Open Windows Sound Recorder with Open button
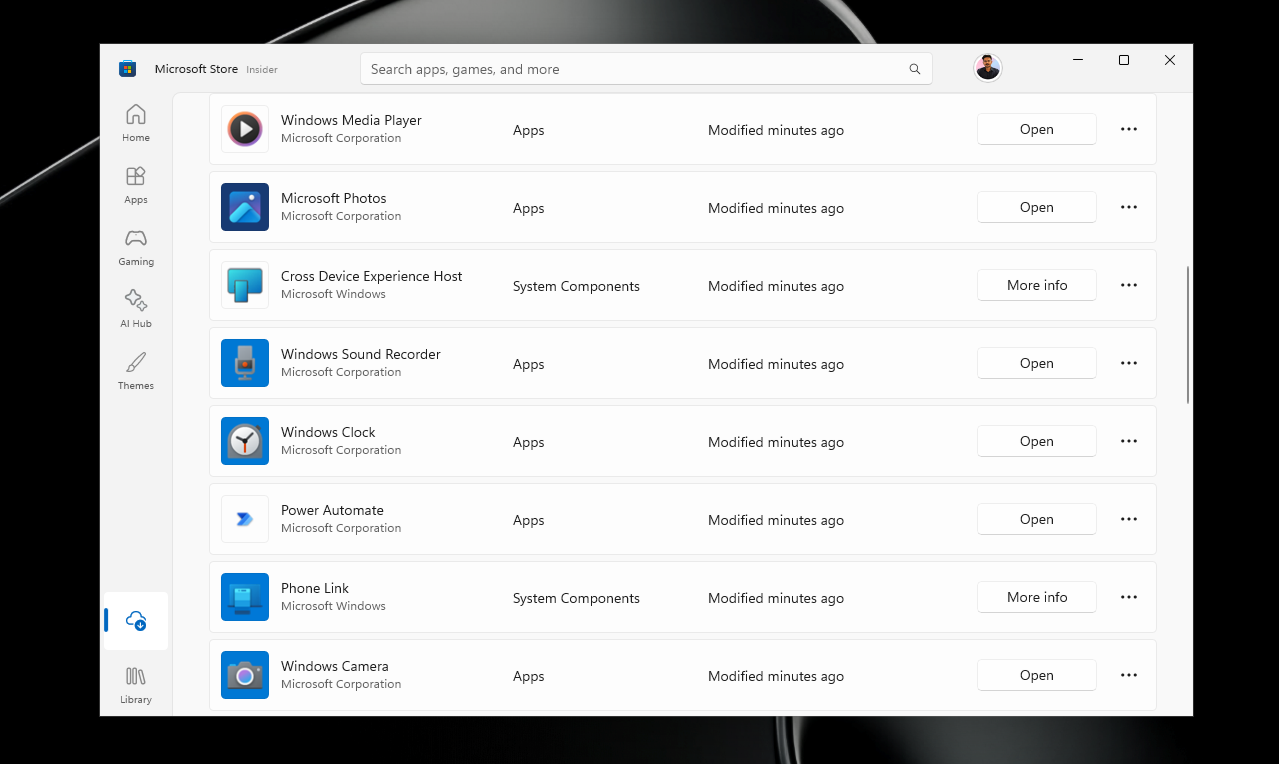Image resolution: width=1279 pixels, height=764 pixels. [x=1037, y=363]
